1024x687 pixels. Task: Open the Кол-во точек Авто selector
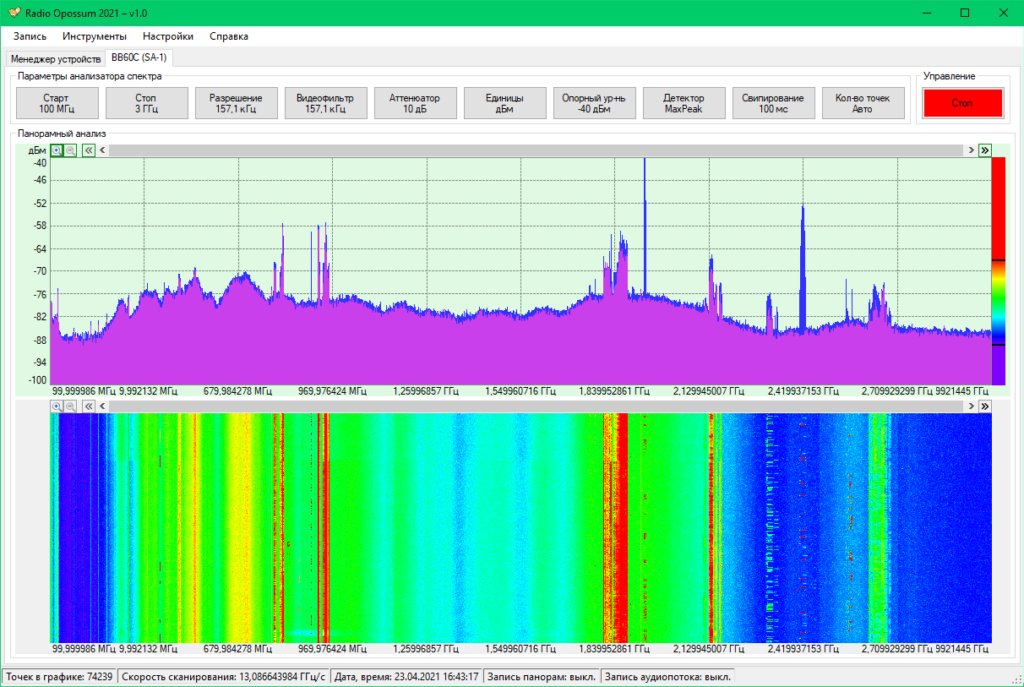[863, 103]
